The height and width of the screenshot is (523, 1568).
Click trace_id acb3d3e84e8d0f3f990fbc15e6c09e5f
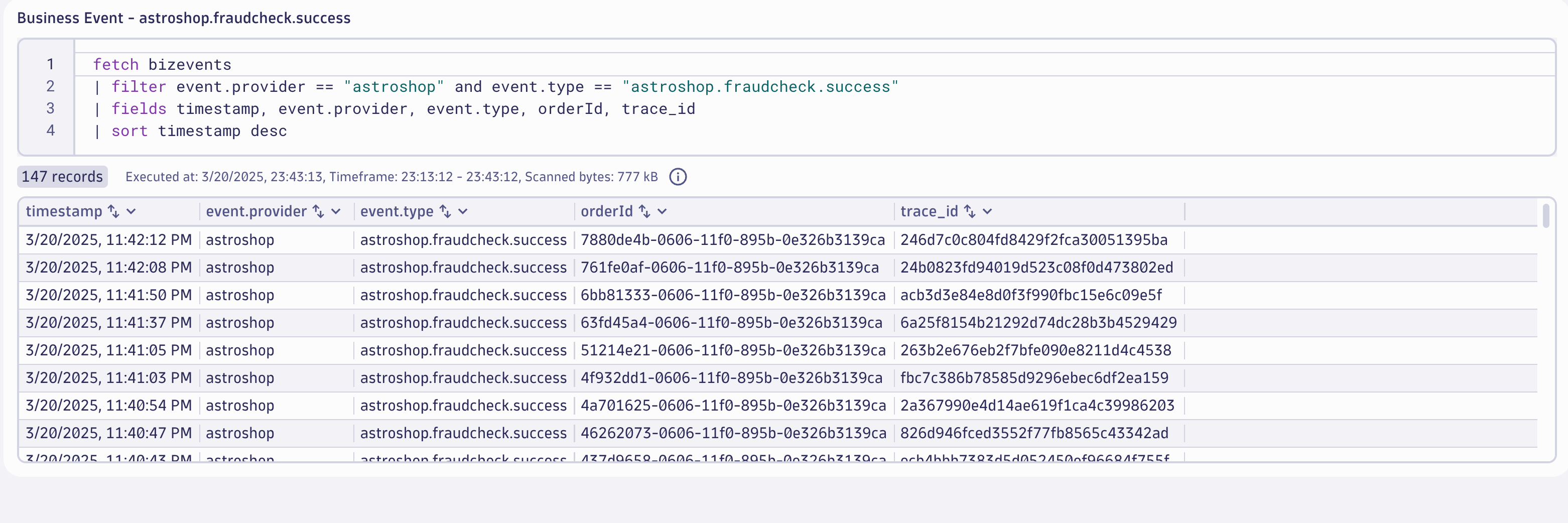click(1031, 295)
